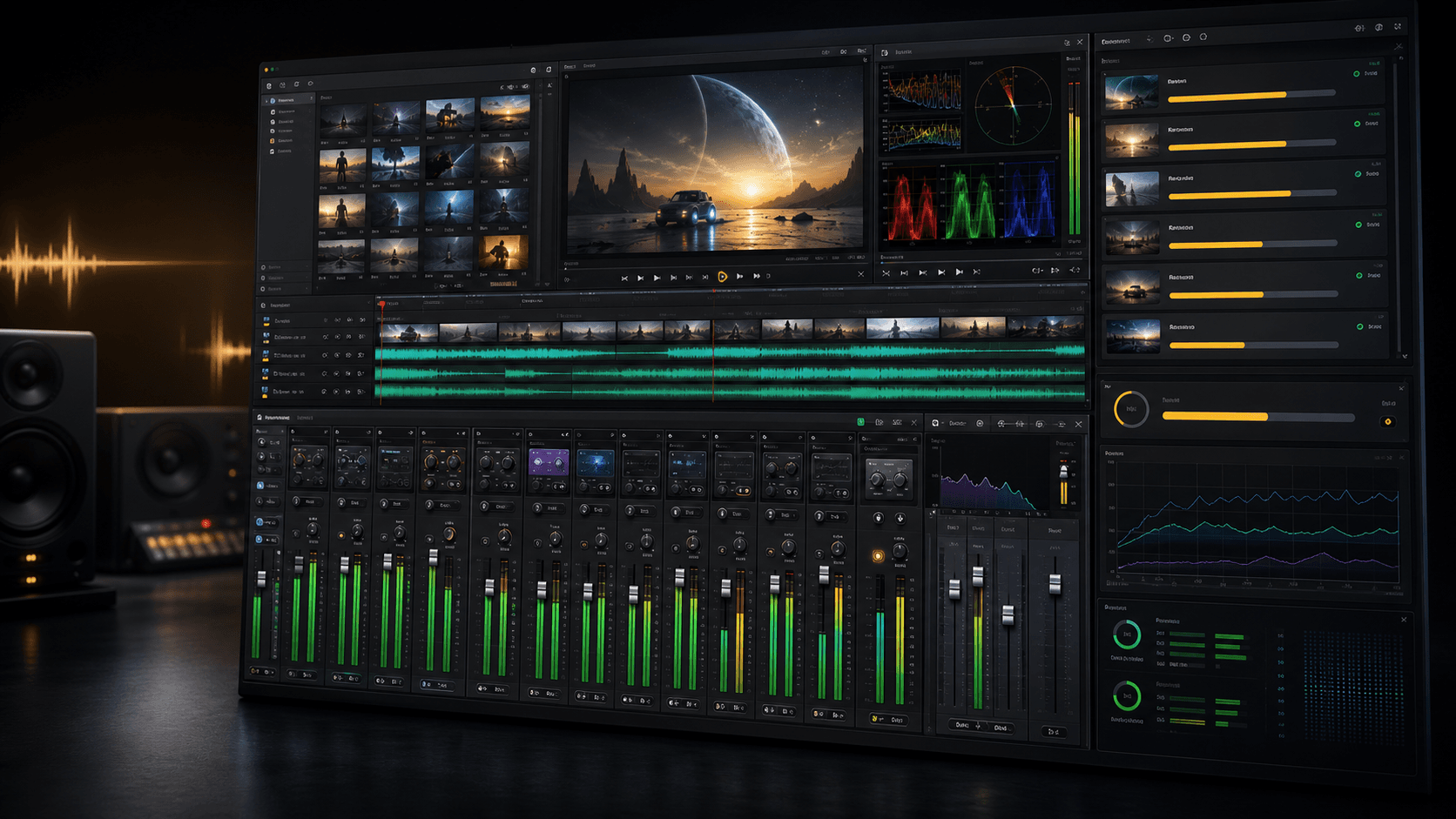Screen dimensions: 1456x819
Task: Jump to start using the viewer's first transport button
Action: tap(624, 278)
